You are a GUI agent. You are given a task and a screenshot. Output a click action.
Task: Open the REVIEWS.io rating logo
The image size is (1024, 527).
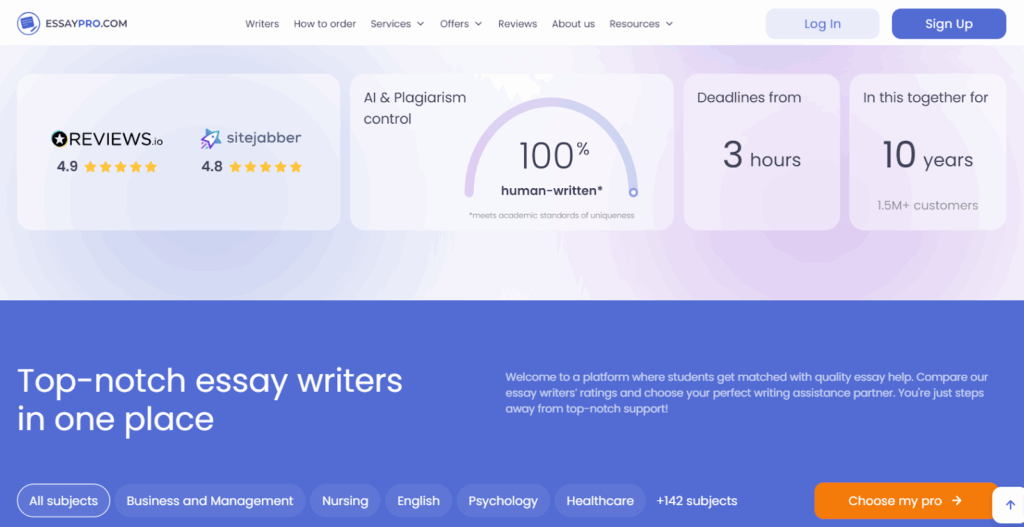[107, 138]
